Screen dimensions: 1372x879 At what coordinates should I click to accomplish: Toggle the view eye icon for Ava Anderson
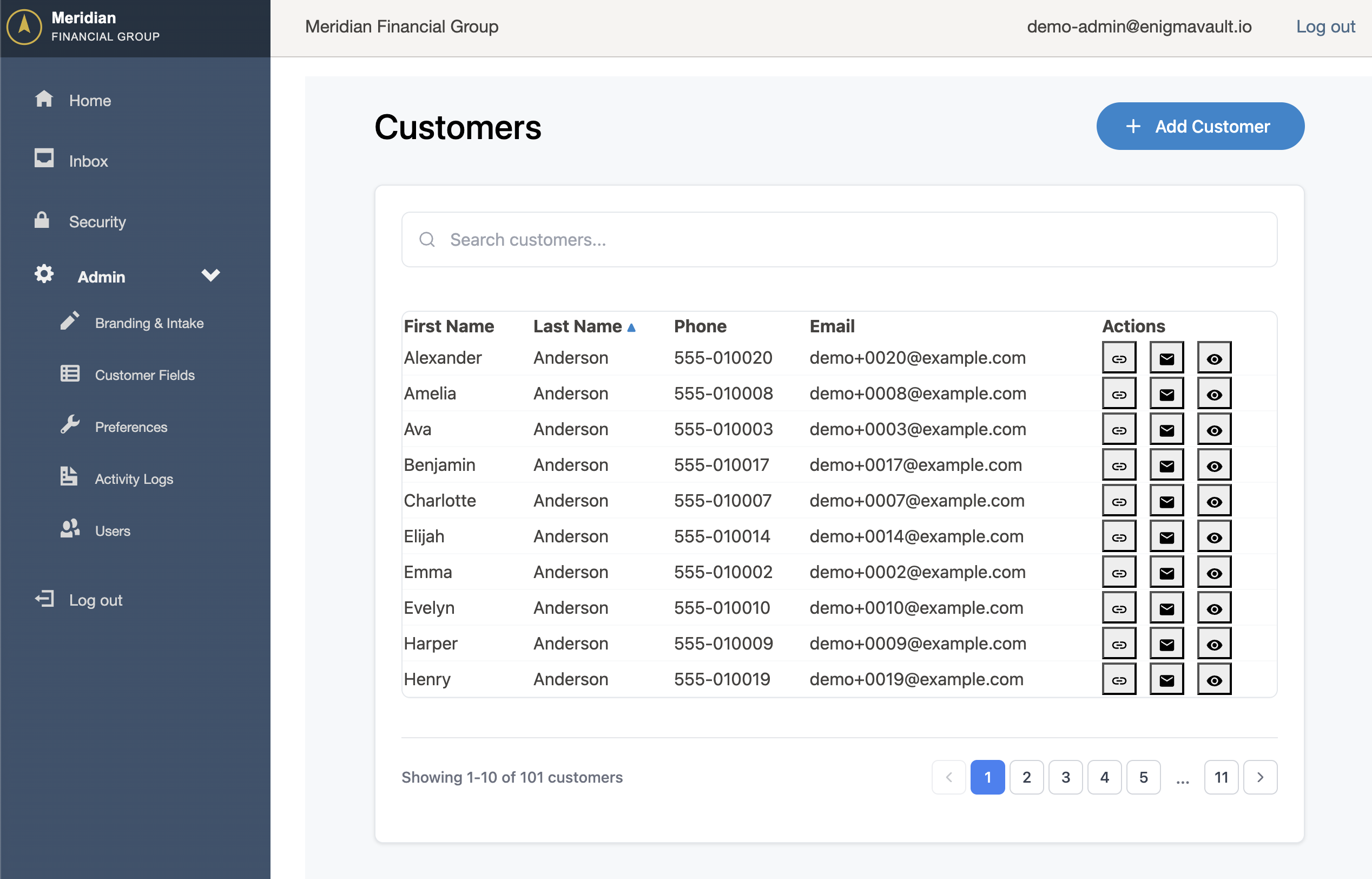[1214, 429]
